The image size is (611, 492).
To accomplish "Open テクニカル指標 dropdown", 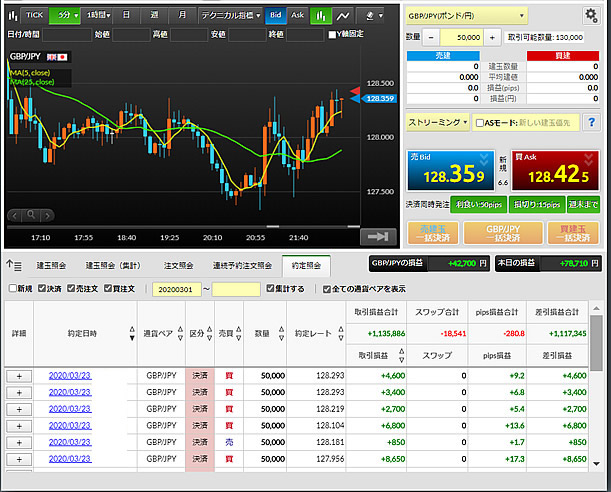I will coord(230,16).
